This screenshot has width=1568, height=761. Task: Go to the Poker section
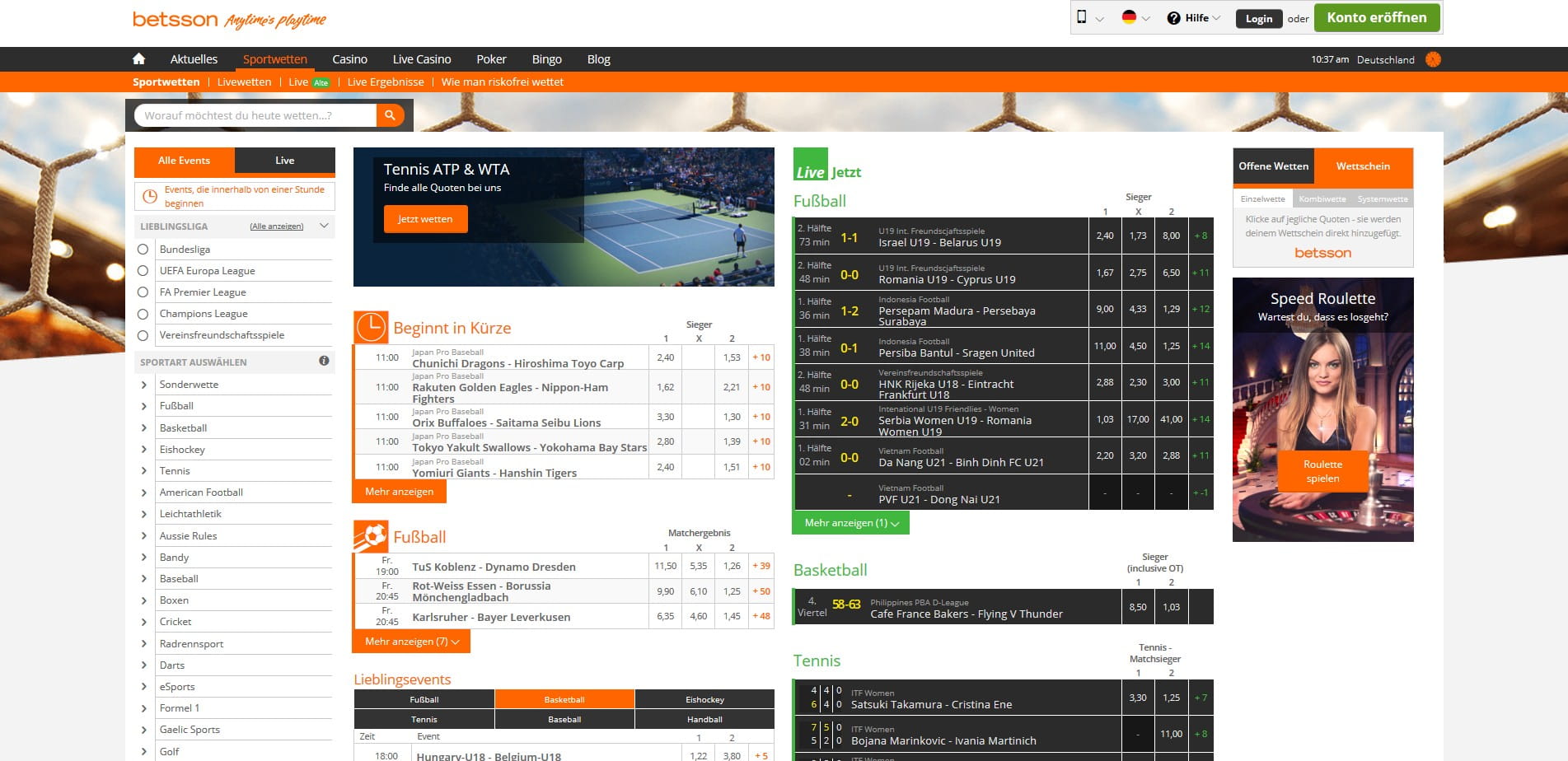click(x=491, y=59)
